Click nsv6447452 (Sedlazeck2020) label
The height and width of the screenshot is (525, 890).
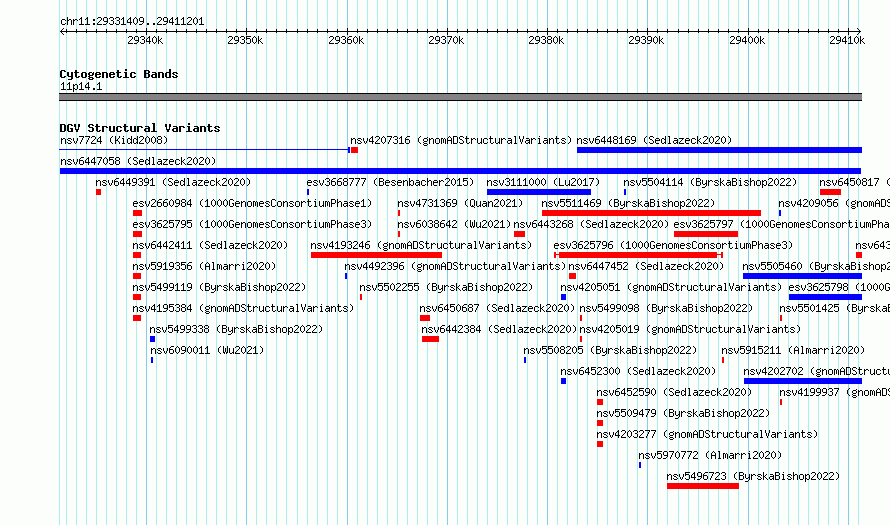[x=646, y=266]
